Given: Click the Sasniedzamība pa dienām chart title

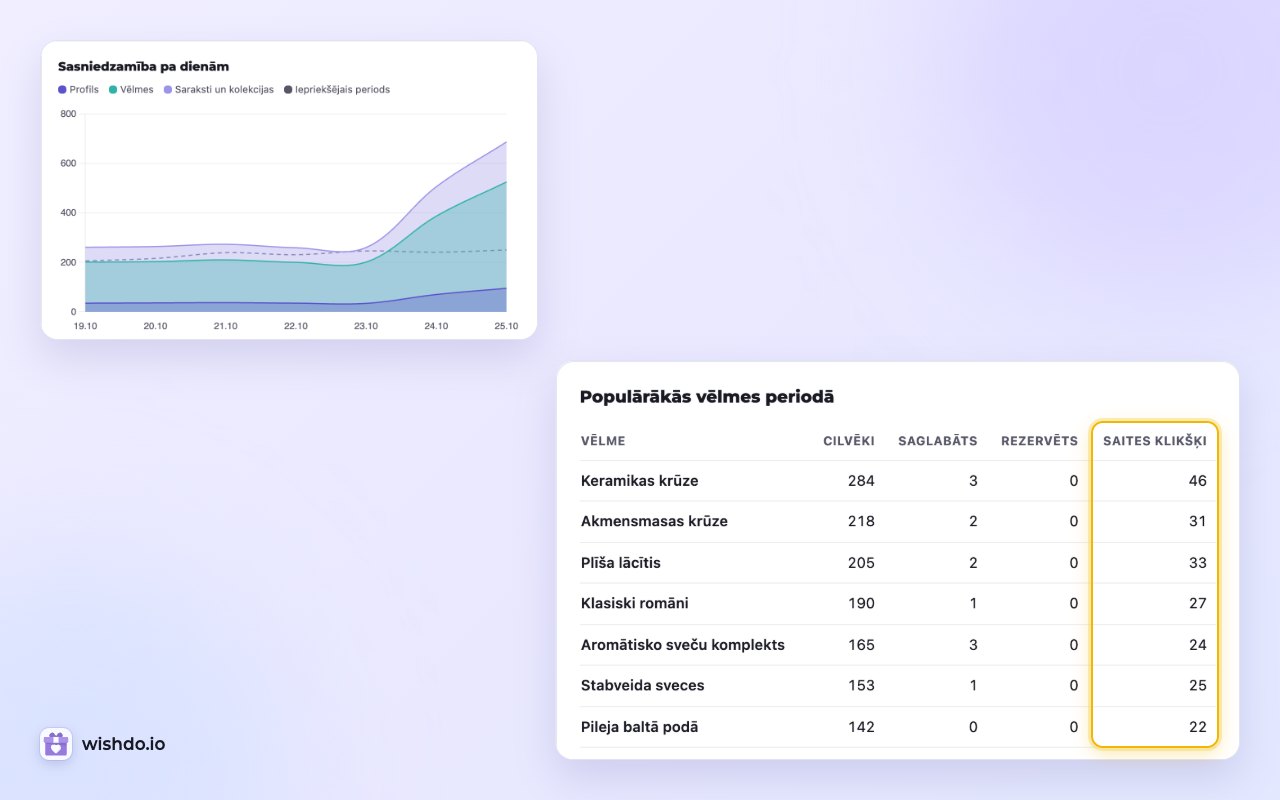Looking at the screenshot, I should [144, 66].
